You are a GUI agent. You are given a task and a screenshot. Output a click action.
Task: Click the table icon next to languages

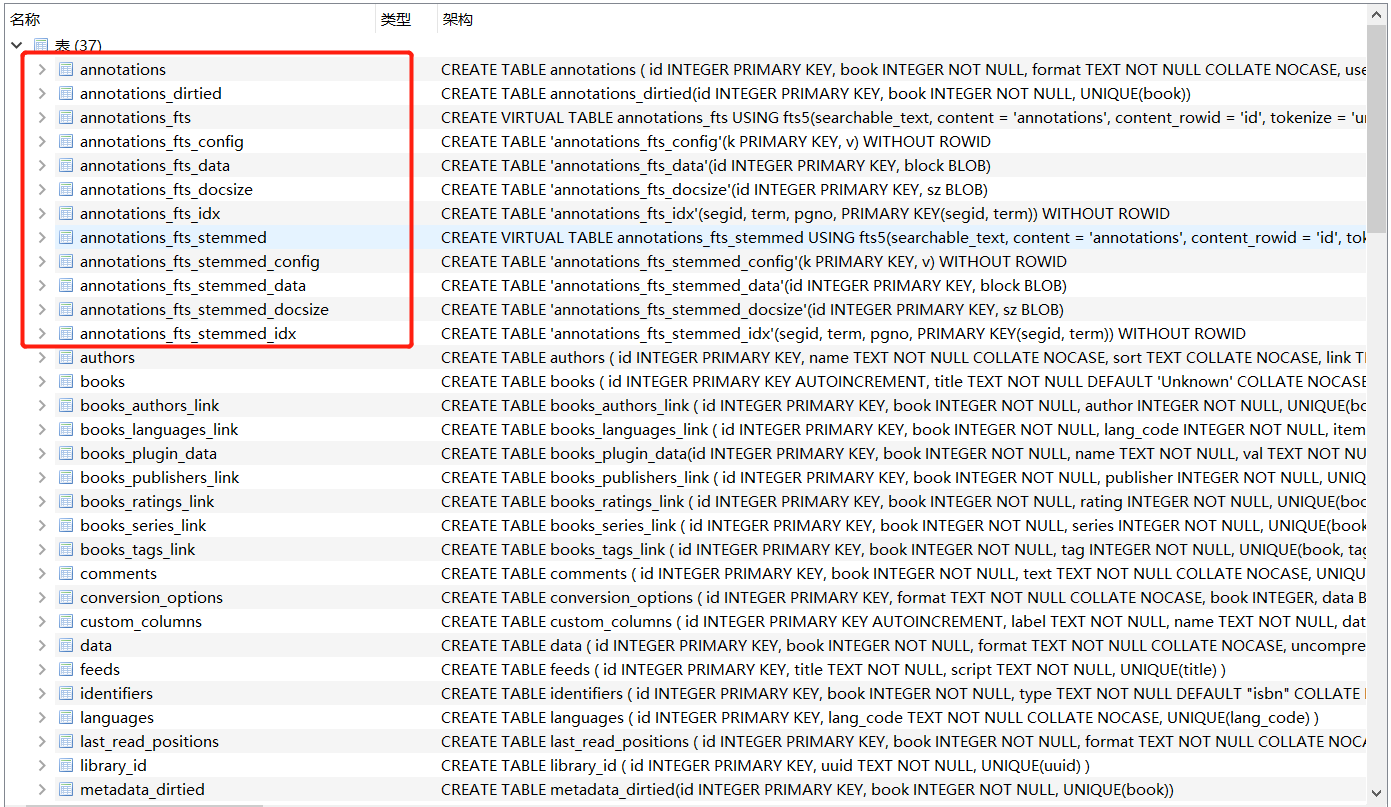pos(65,717)
